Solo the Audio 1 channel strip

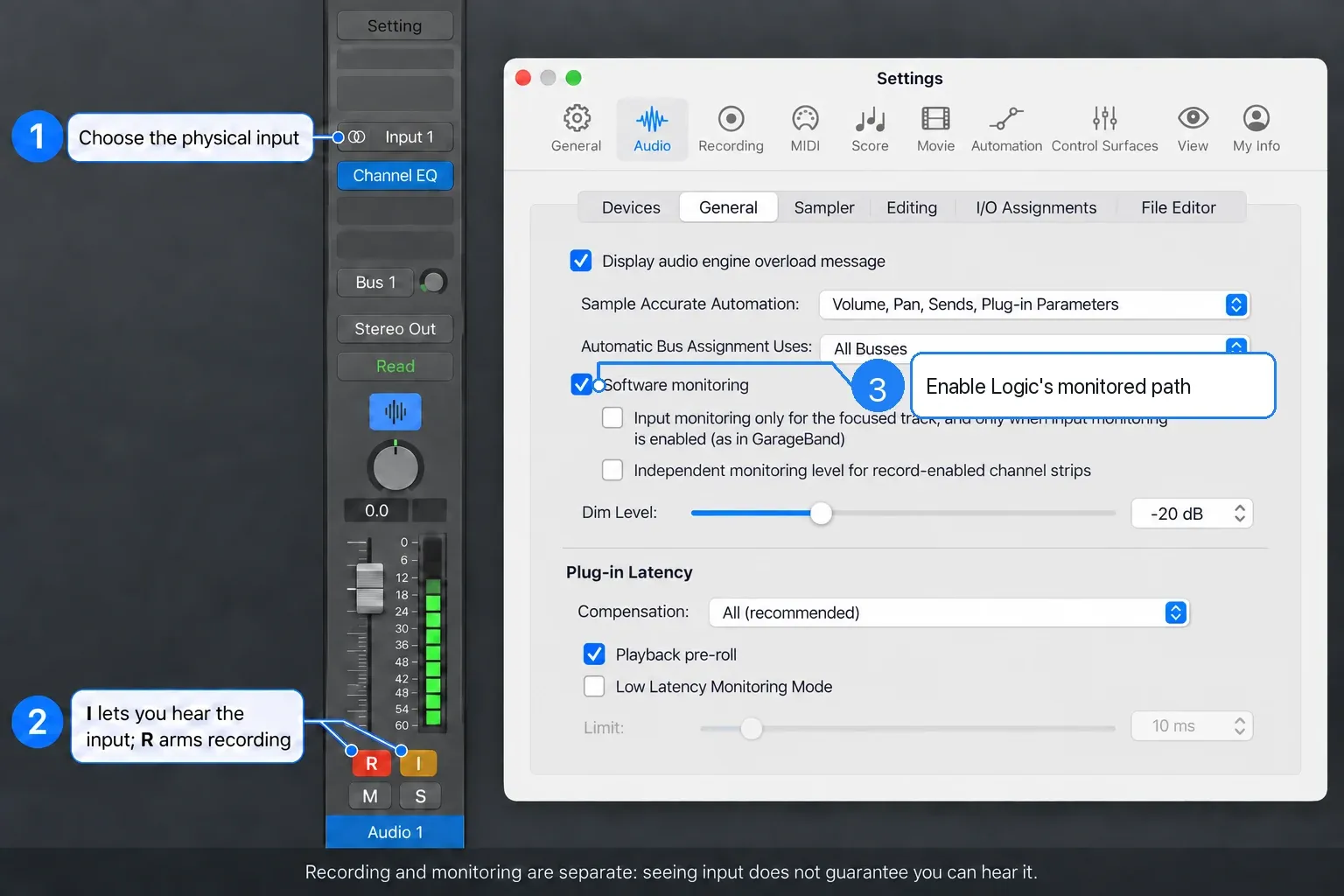tap(420, 796)
